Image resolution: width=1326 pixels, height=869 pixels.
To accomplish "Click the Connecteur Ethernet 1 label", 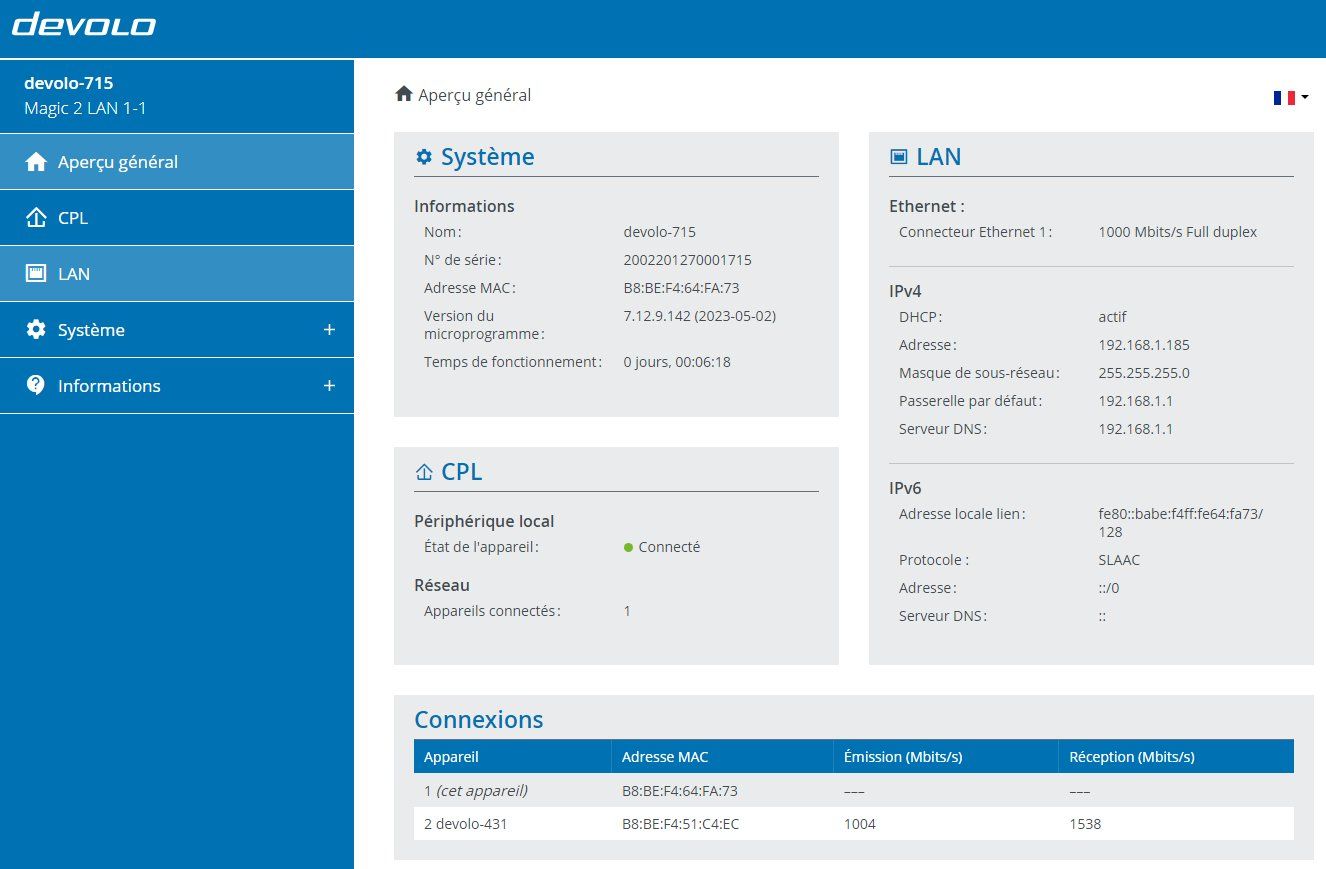I will pos(975,232).
